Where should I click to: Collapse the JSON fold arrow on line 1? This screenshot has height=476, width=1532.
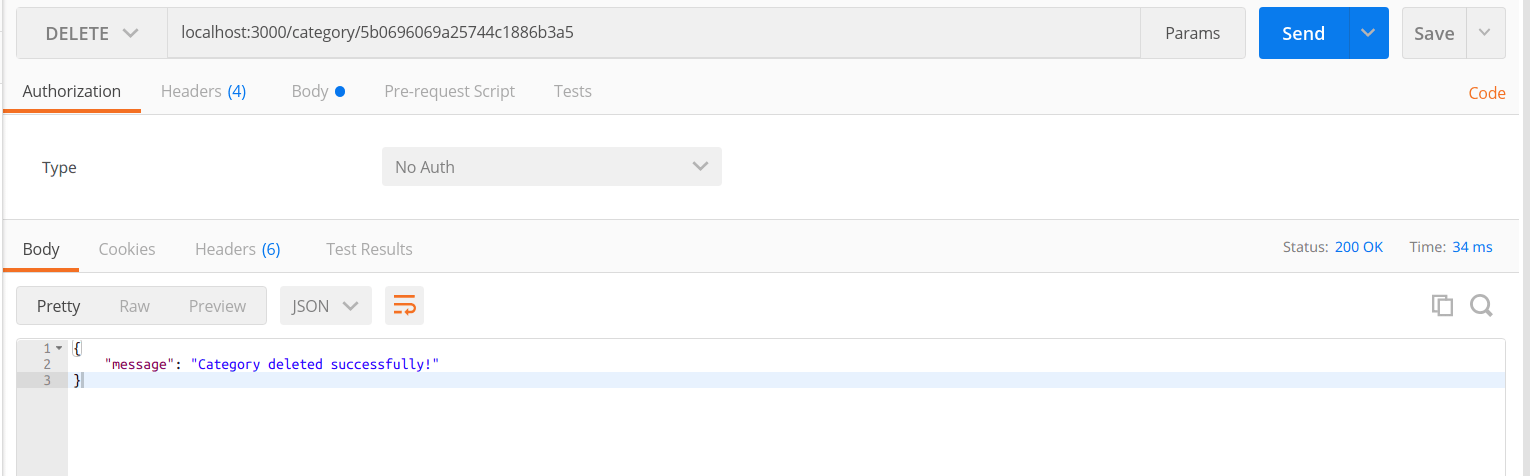click(x=59, y=348)
